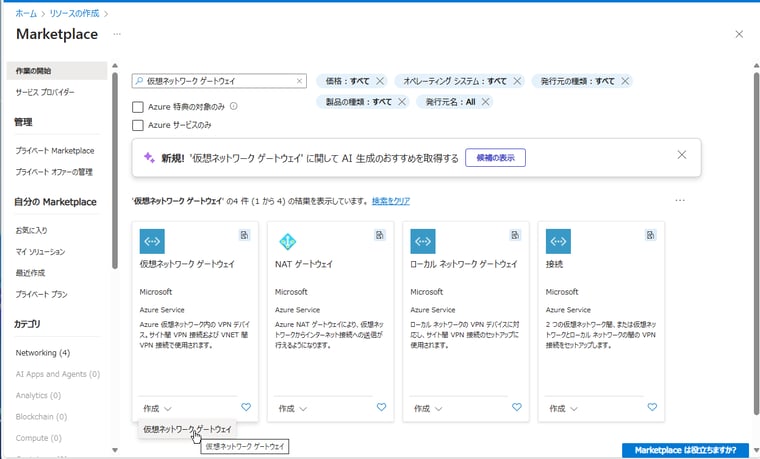Favorite the NAT ゲートウェイ card heart
760x459 pixels.
point(381,407)
